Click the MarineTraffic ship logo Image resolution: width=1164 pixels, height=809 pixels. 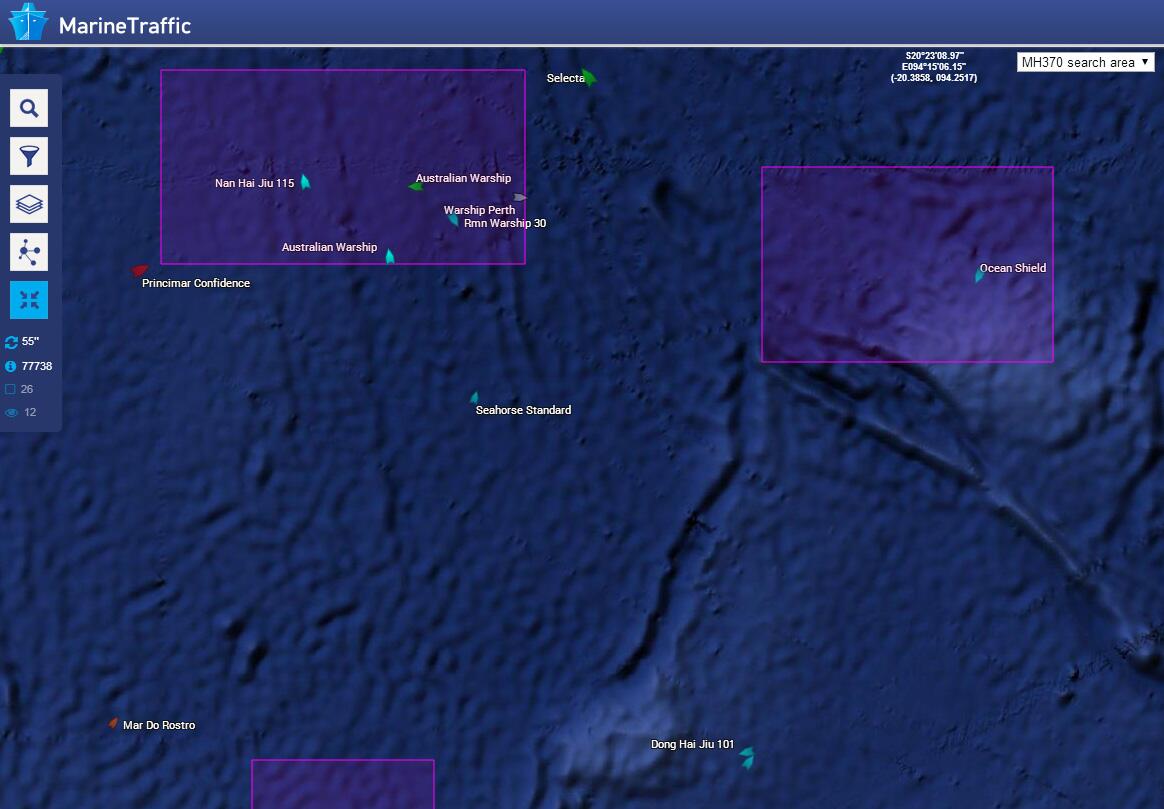point(28,22)
